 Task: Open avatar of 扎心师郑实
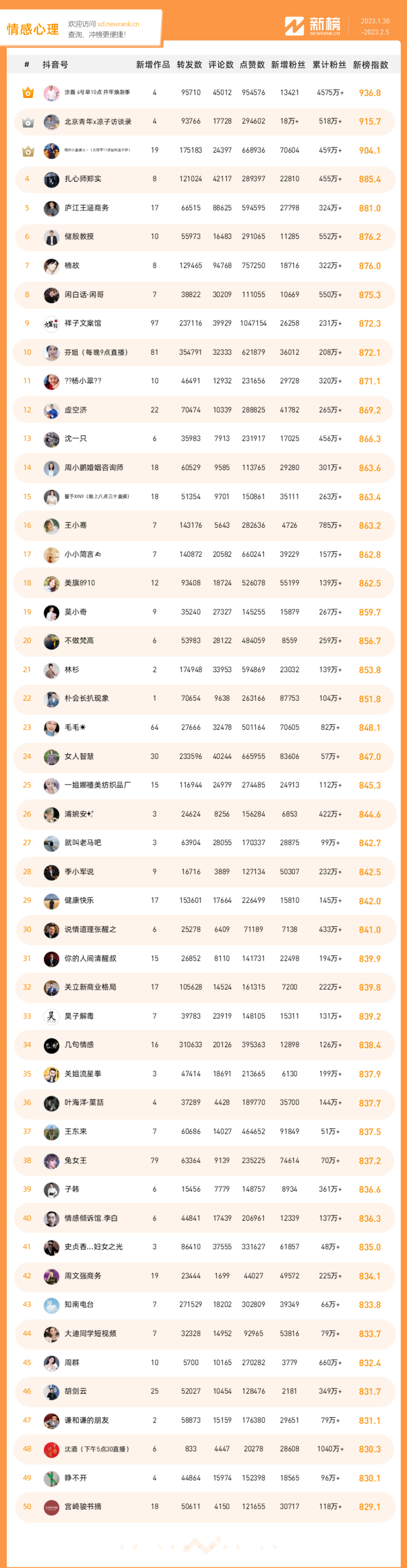(51, 179)
